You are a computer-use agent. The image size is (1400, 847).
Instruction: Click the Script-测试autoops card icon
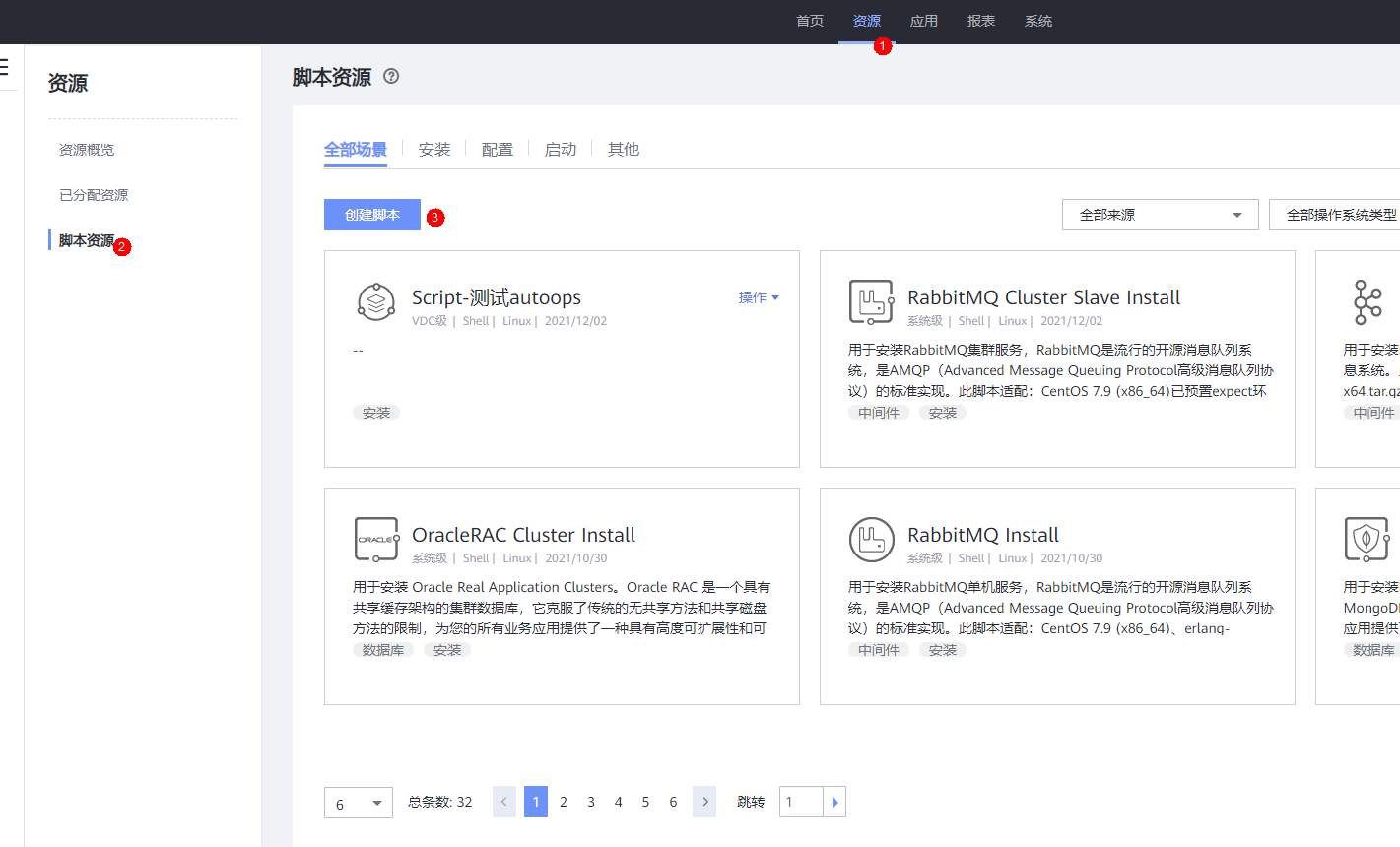click(x=376, y=301)
